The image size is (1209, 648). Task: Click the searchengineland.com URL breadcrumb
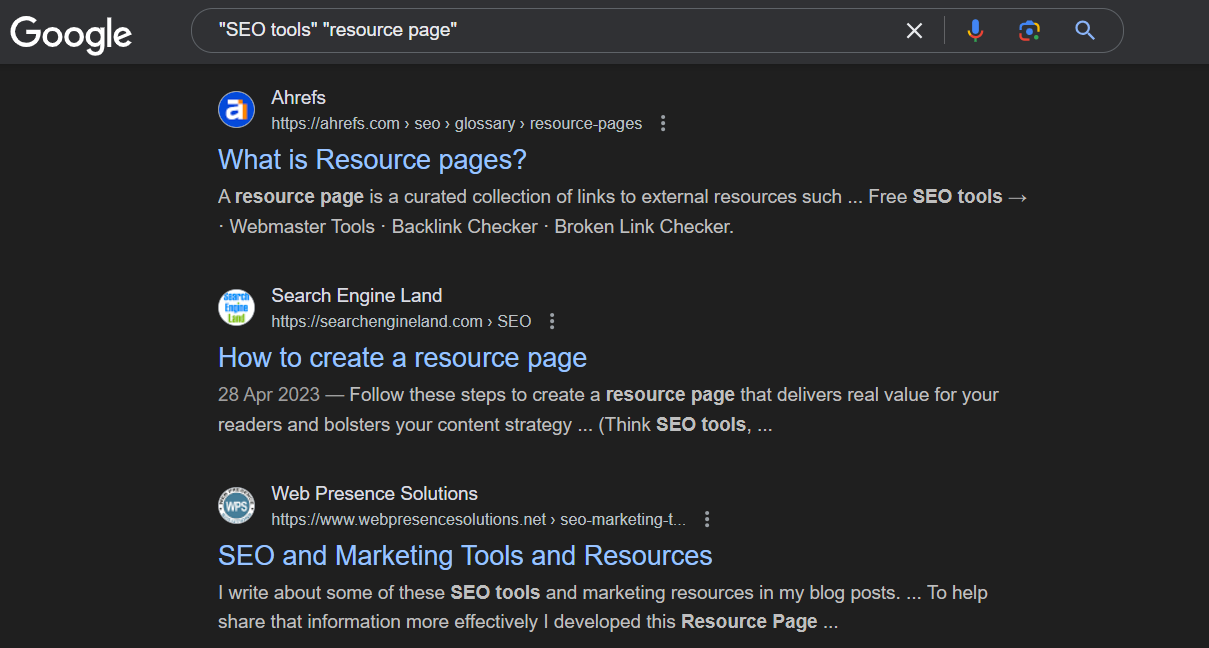[x=401, y=322]
